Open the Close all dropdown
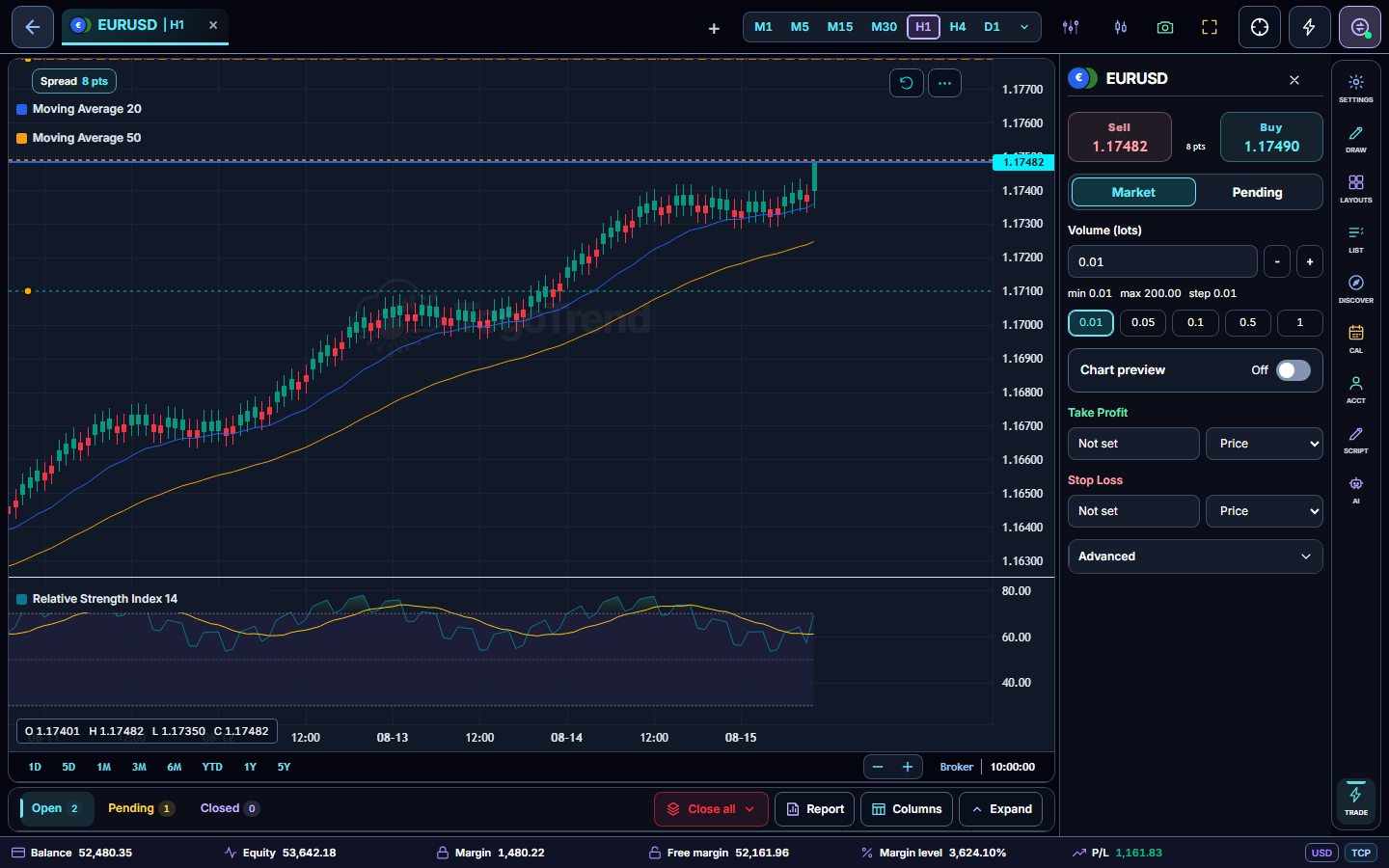Viewport: 1389px width, 868px height. [711, 809]
